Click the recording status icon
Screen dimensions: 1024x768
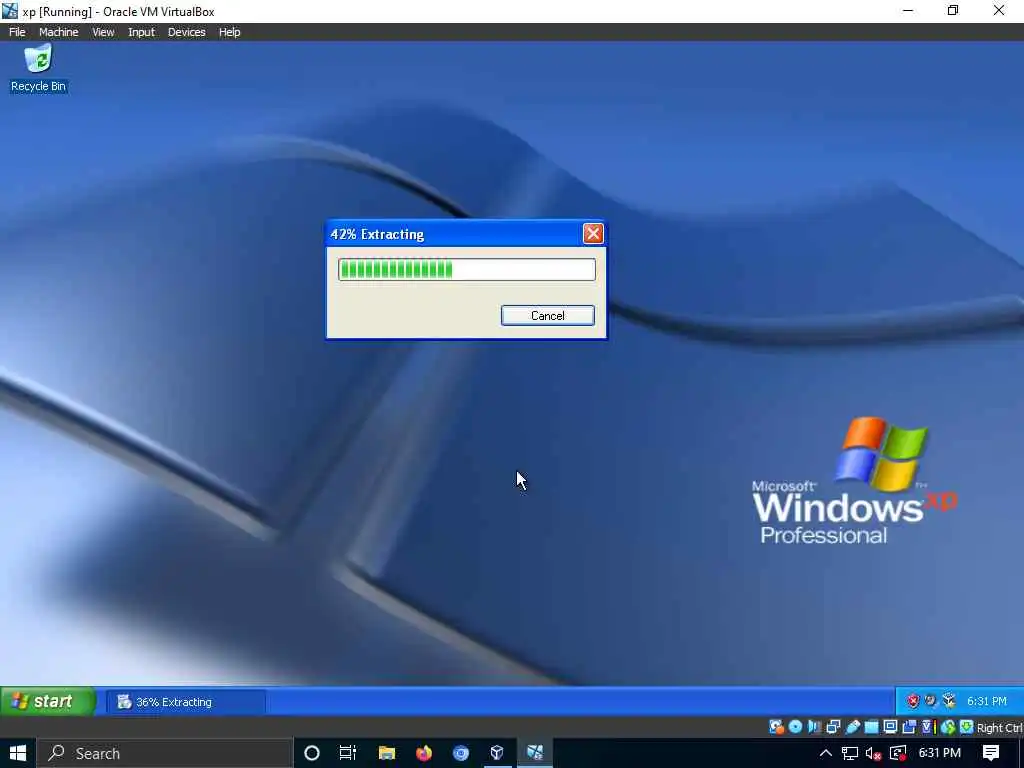(x=909, y=727)
